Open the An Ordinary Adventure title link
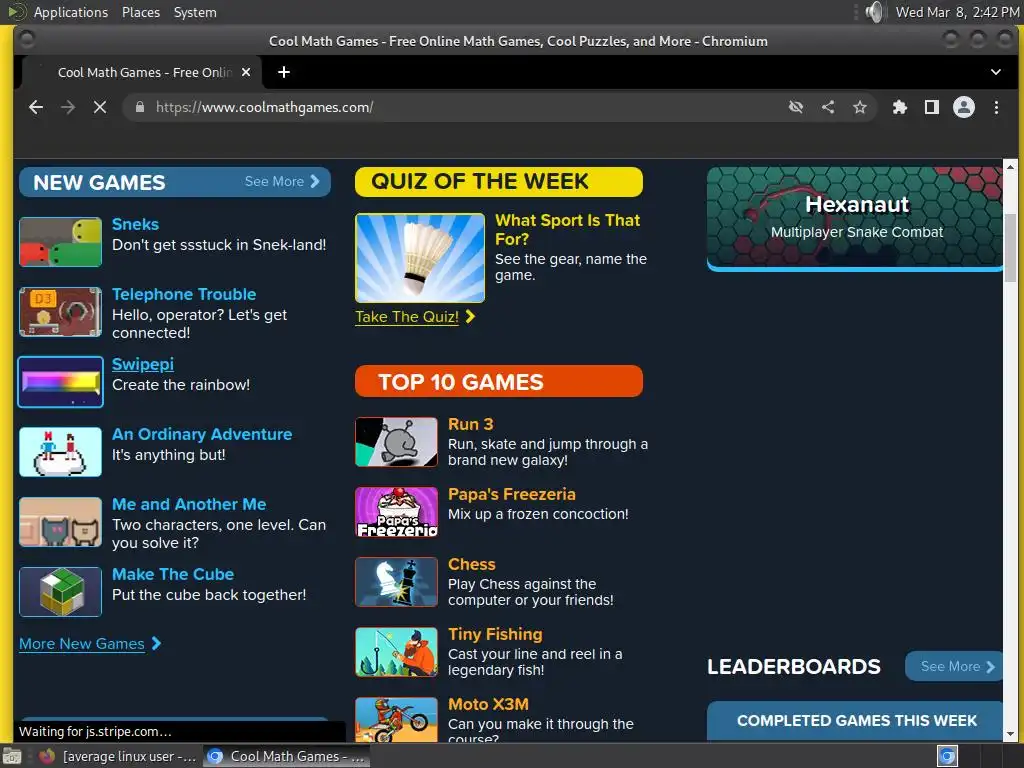 pyautogui.click(x=202, y=434)
